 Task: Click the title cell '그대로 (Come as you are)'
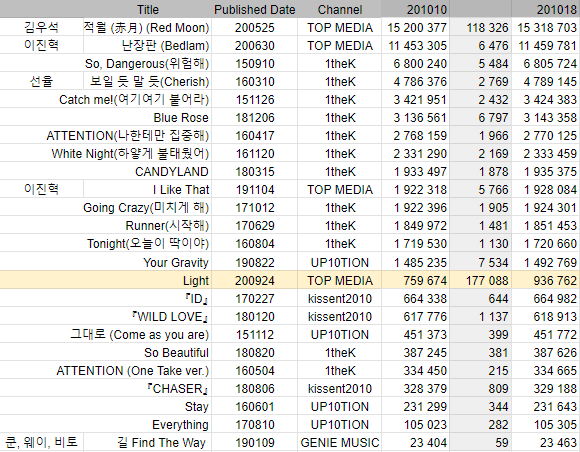pos(139,335)
